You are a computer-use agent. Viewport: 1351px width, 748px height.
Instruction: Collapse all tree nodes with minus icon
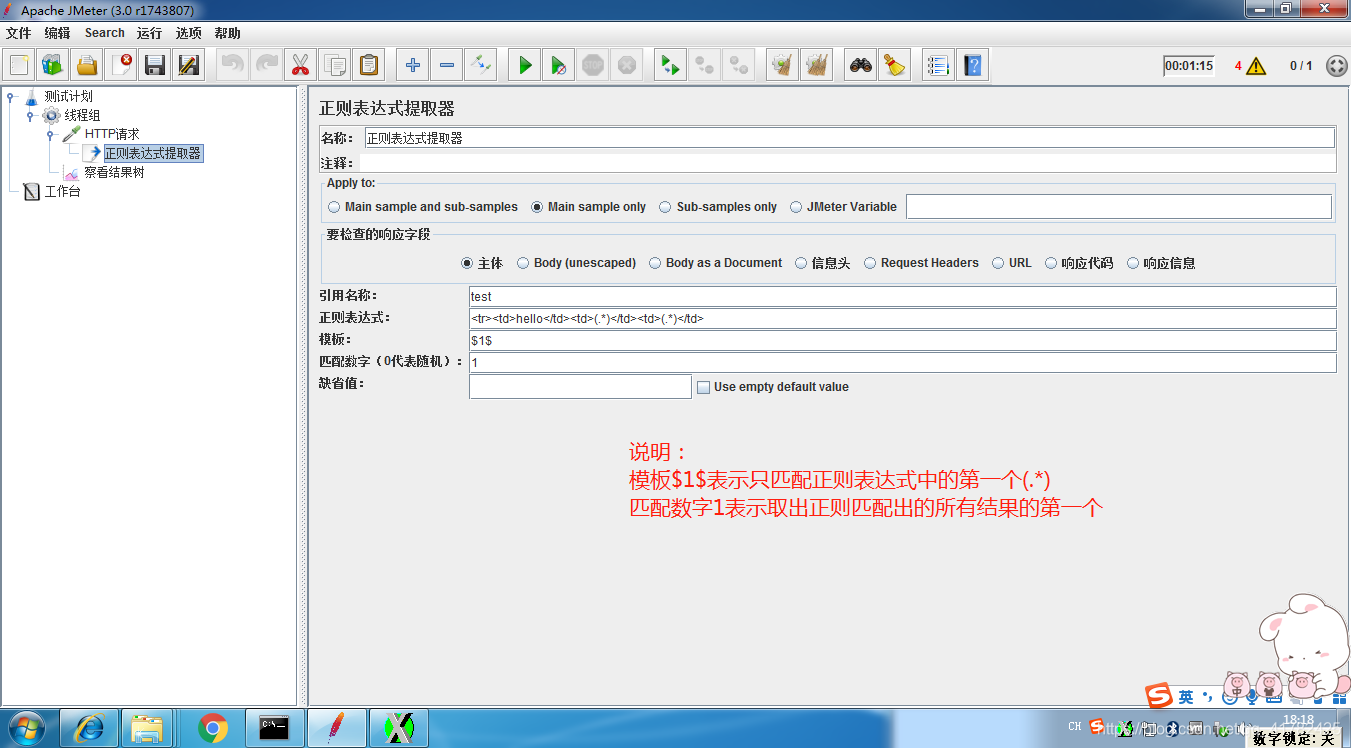coord(447,66)
